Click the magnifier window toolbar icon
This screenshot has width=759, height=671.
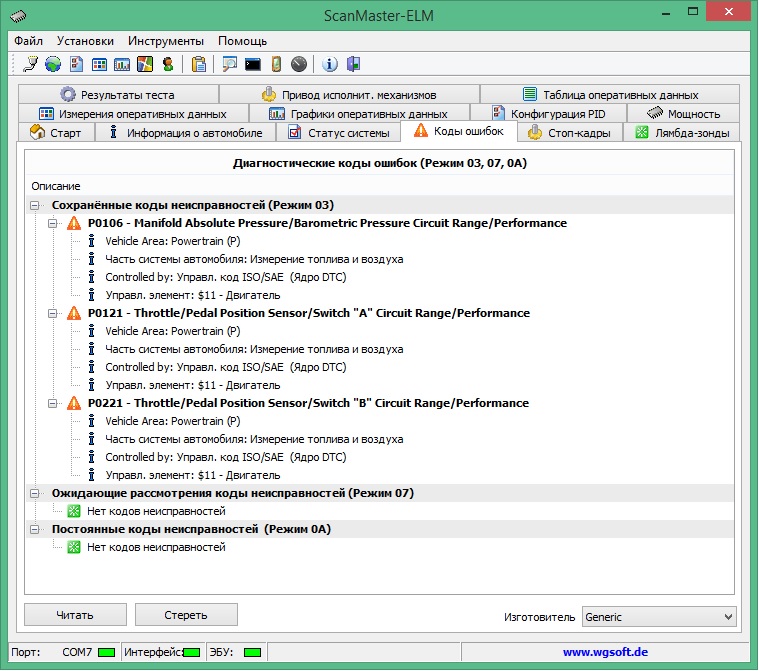(229, 64)
